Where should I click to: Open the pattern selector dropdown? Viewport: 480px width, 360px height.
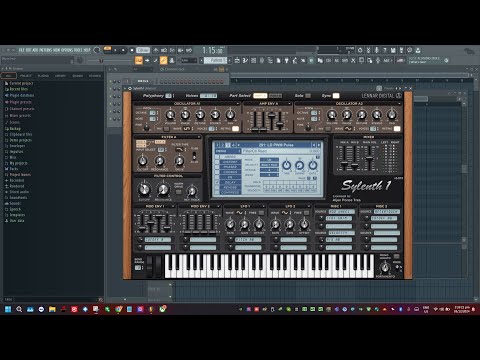215,60
